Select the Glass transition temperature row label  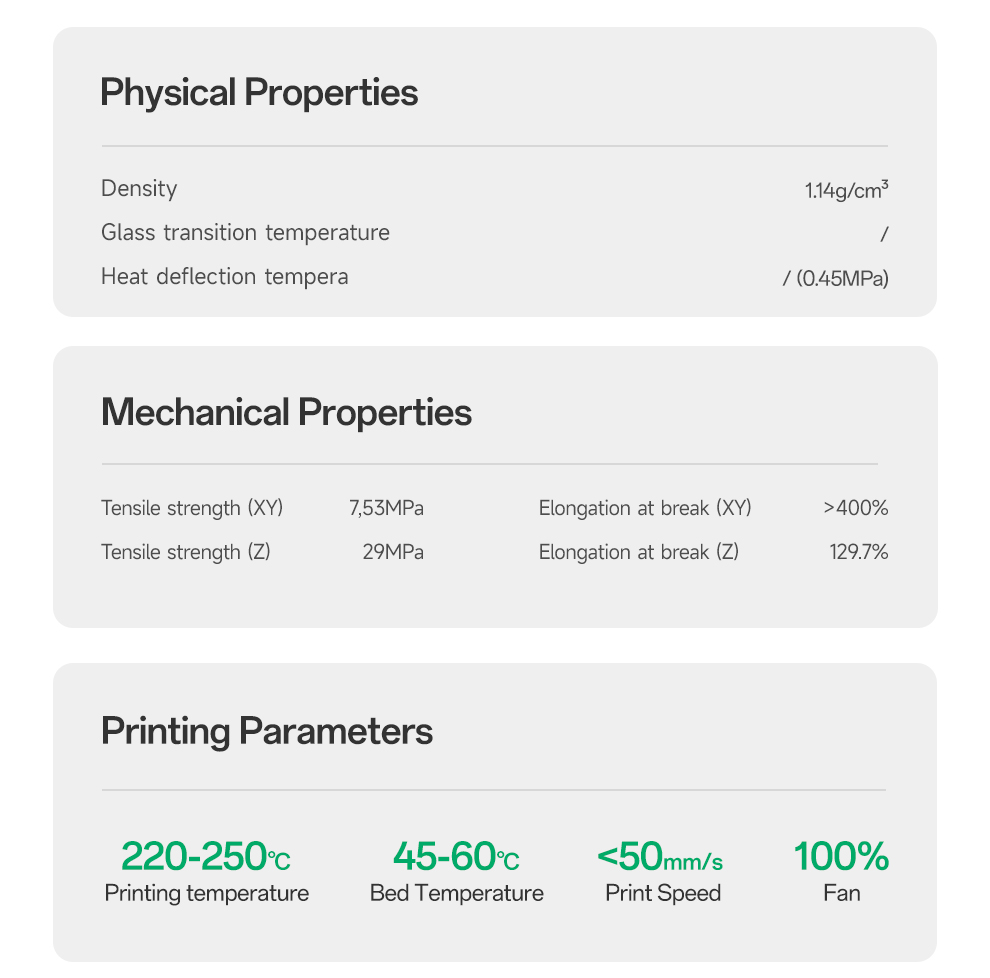click(x=245, y=233)
